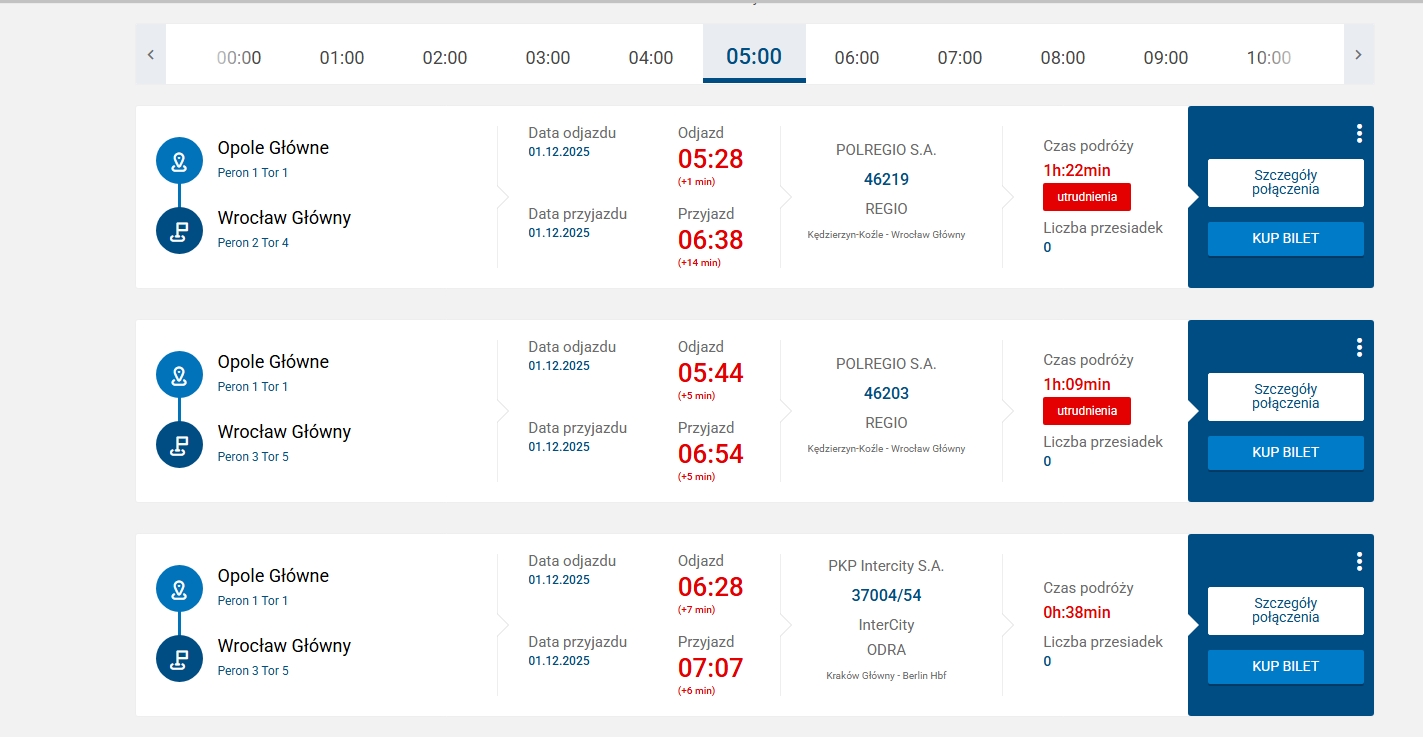The height and width of the screenshot is (737, 1423).
Task: Open connection details for 05:44 train
Action: coord(1285,396)
